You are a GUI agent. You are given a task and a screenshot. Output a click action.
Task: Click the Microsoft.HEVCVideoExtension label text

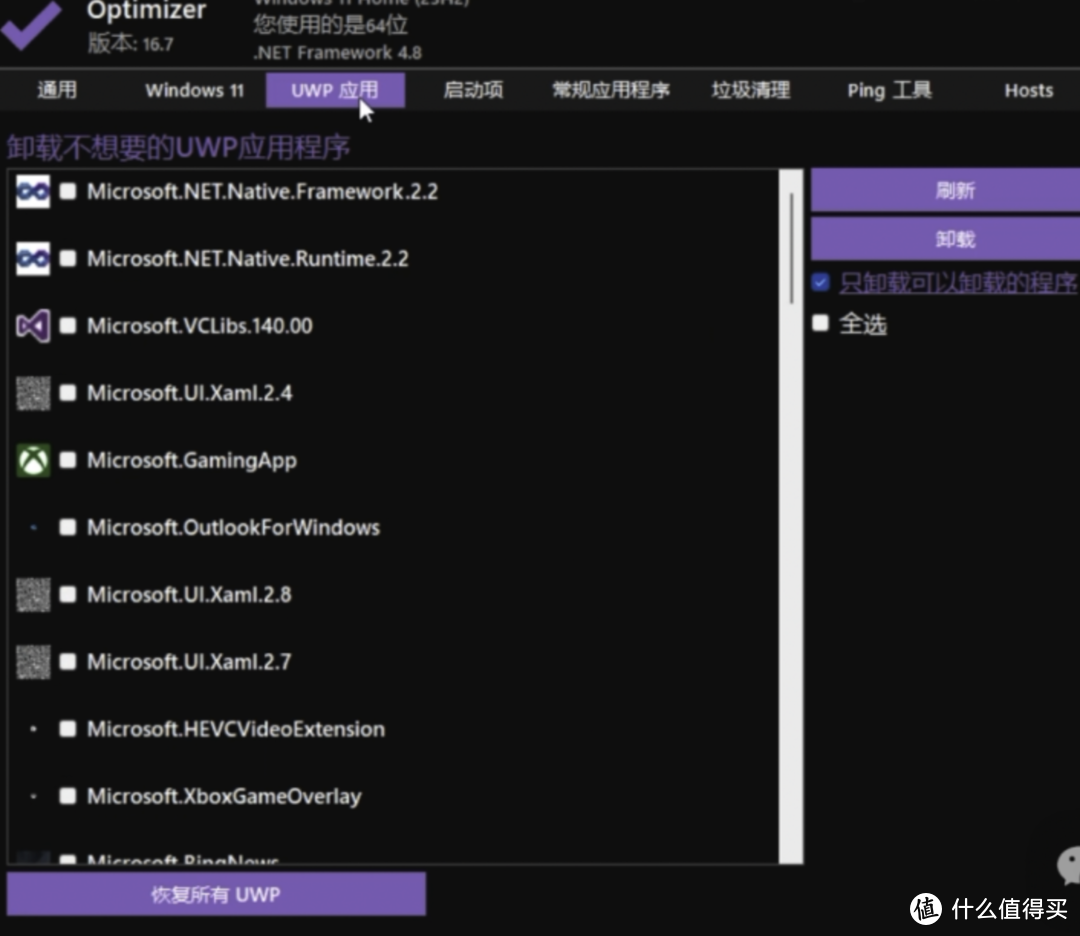pyautogui.click(x=236, y=729)
